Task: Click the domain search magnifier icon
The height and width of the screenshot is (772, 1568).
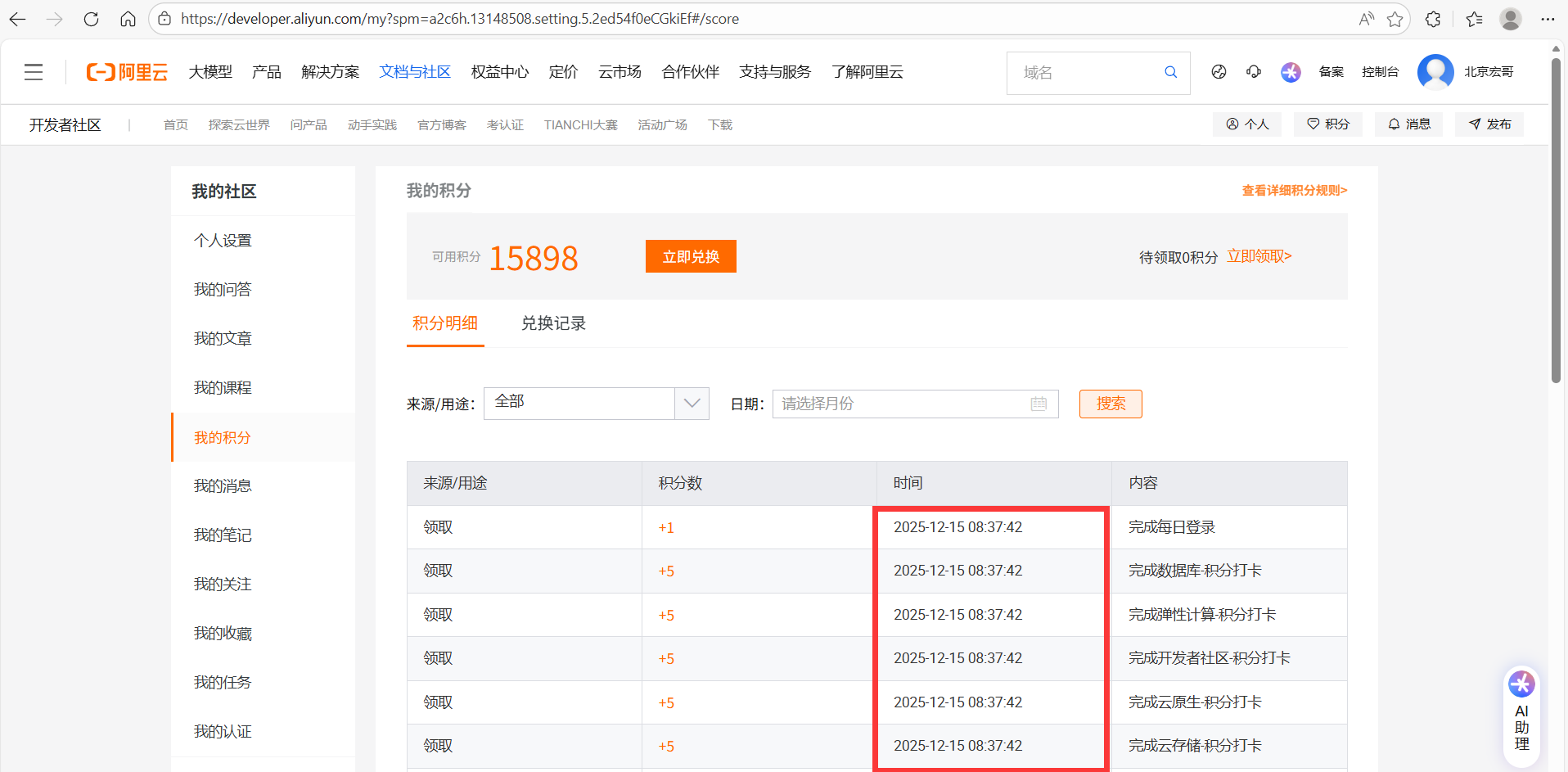Action: coord(1170,72)
